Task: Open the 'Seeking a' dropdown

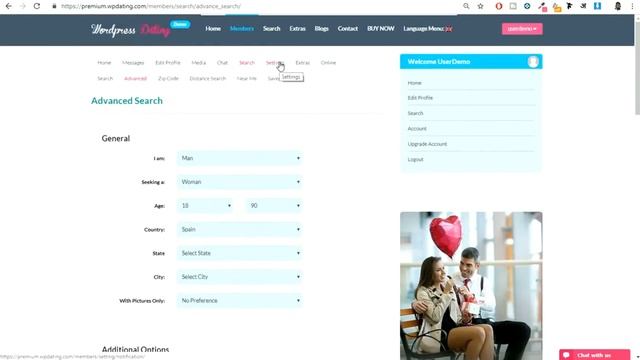Action: (240, 182)
